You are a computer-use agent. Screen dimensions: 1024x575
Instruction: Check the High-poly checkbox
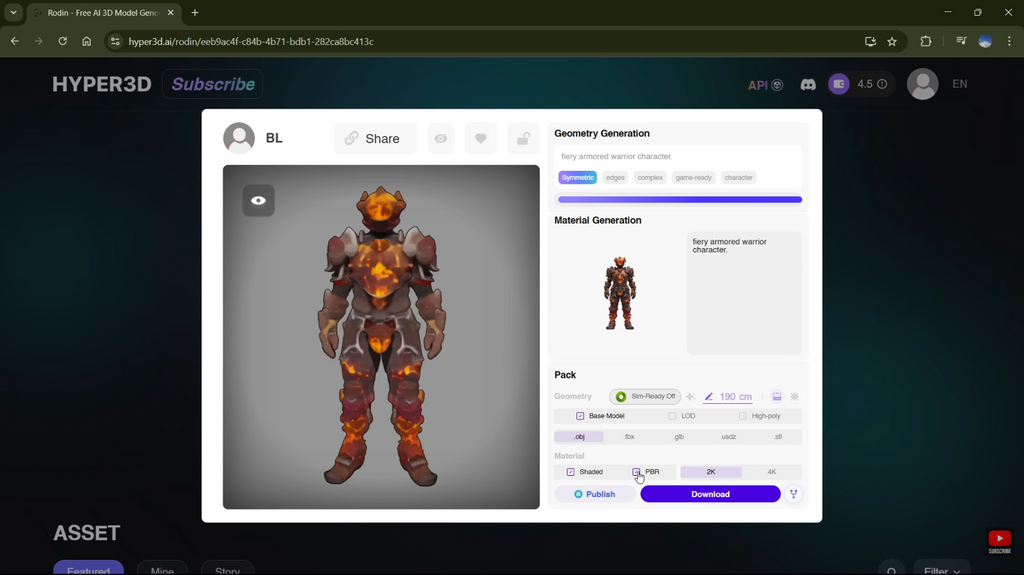click(743, 416)
